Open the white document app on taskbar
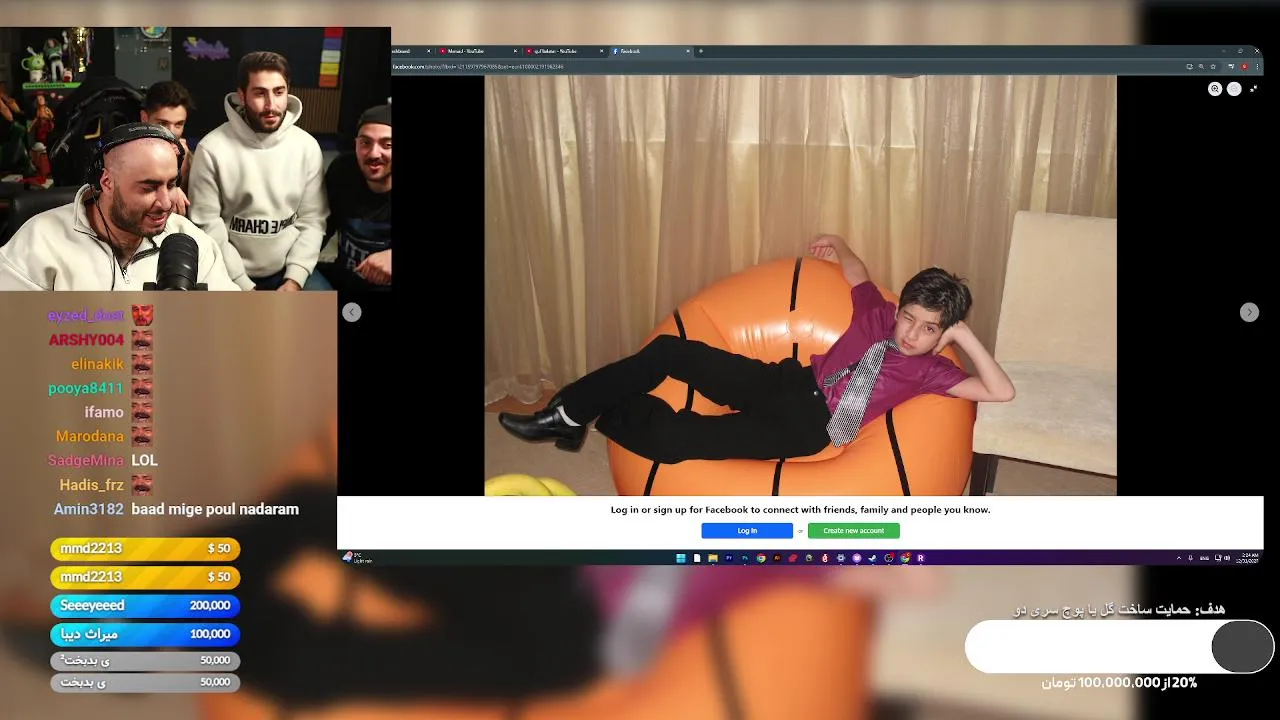The height and width of the screenshot is (720, 1280). (x=697, y=558)
